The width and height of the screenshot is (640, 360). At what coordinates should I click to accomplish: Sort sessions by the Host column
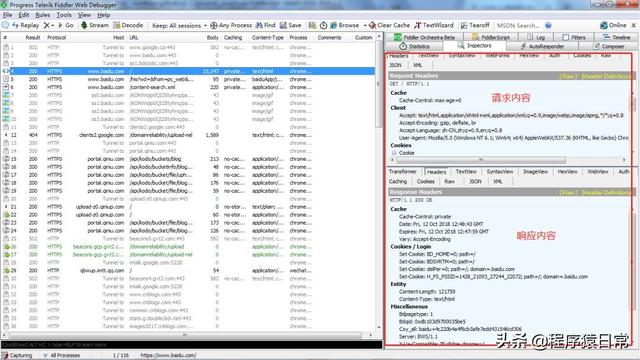(x=118, y=37)
